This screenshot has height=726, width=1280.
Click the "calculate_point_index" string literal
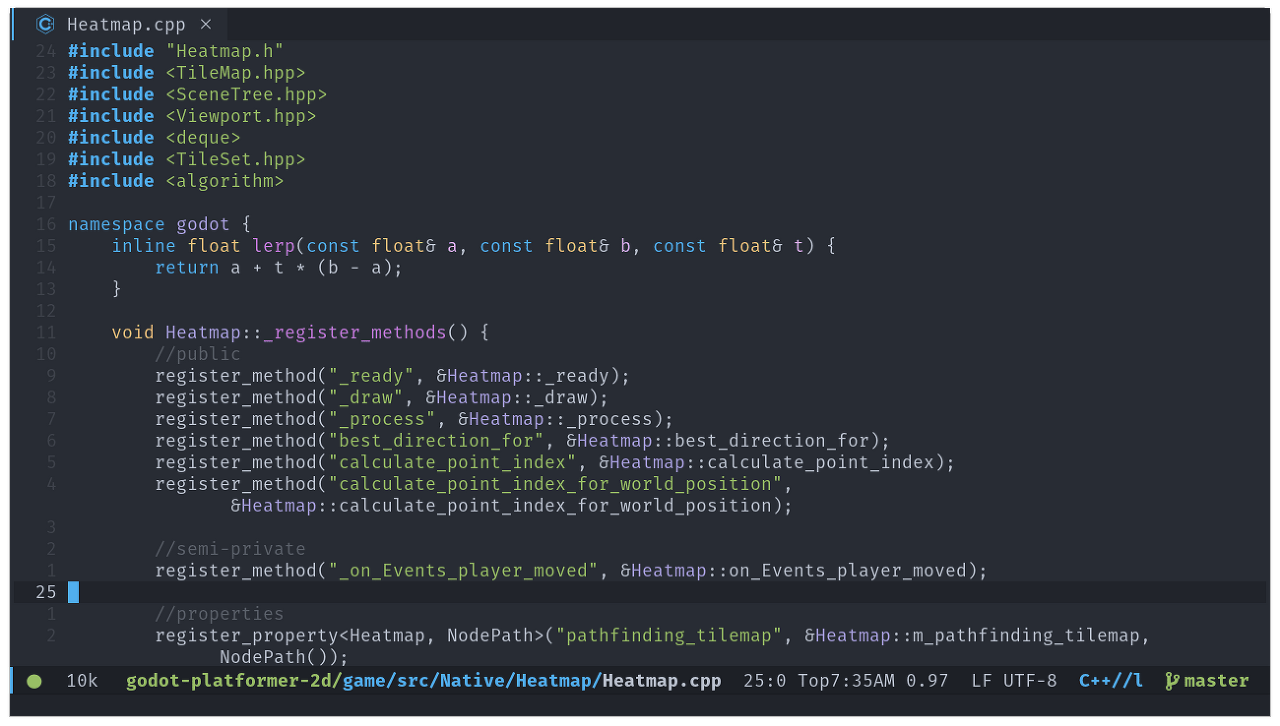452,462
